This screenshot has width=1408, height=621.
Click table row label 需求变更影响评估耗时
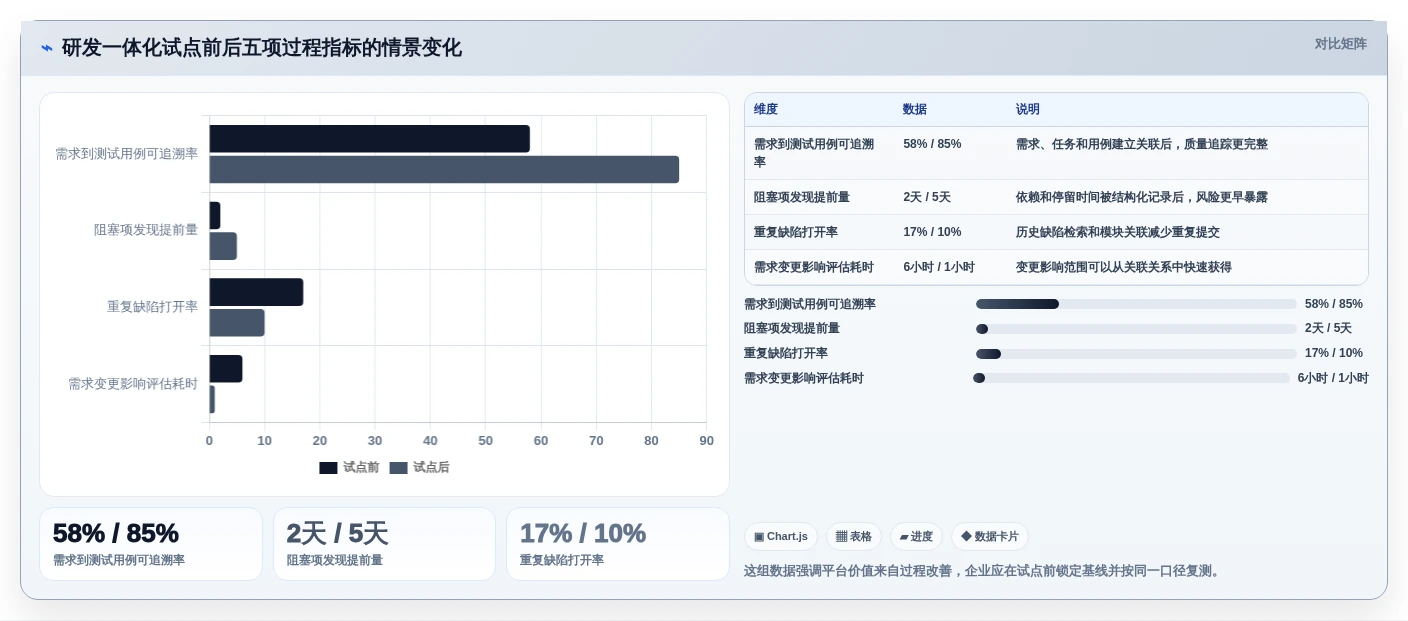coord(814,267)
